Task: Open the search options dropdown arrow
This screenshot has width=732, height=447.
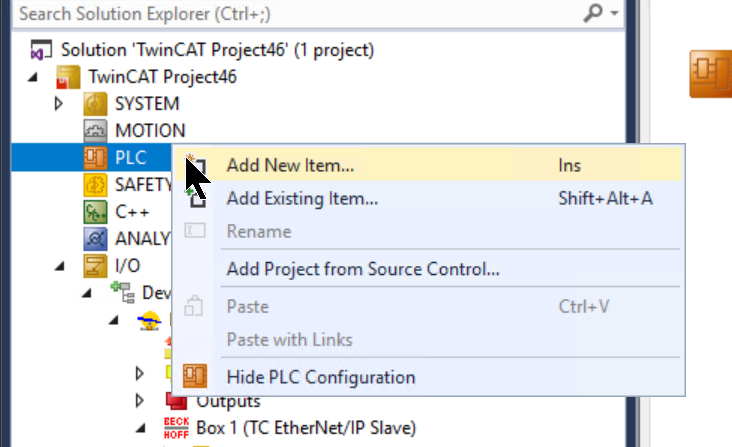Action: (x=614, y=13)
